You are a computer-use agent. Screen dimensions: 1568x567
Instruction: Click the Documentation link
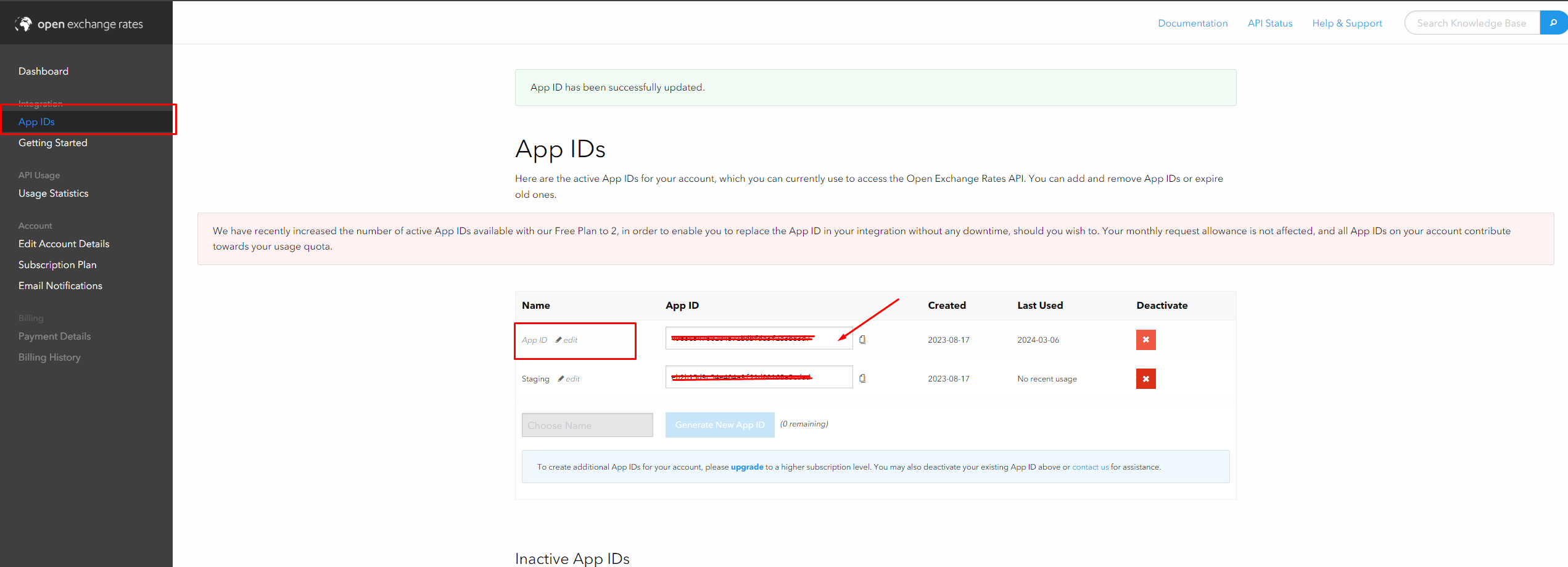pyautogui.click(x=1192, y=23)
